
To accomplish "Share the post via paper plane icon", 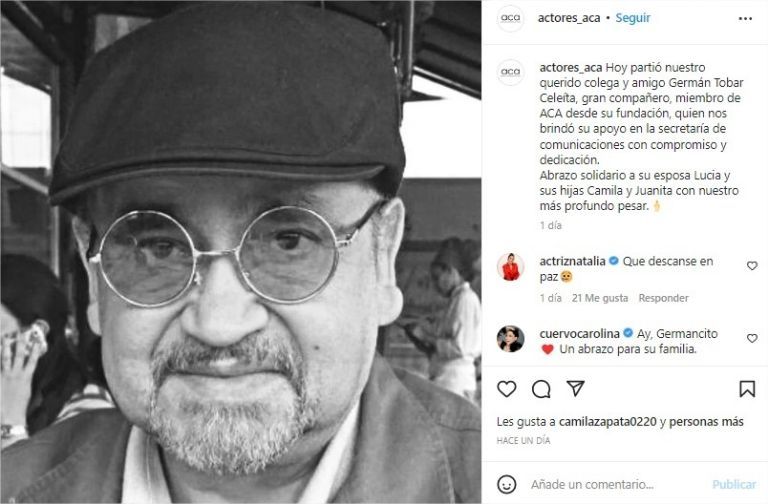I will [575, 388].
